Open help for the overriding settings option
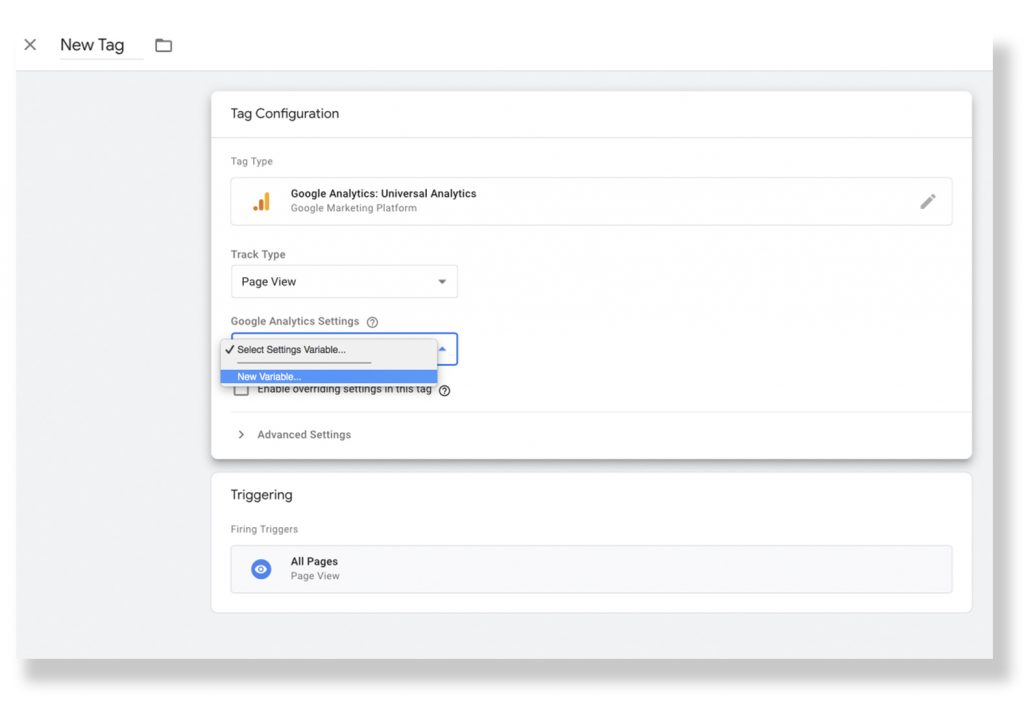The width and height of the screenshot is (1024, 714). tap(444, 391)
